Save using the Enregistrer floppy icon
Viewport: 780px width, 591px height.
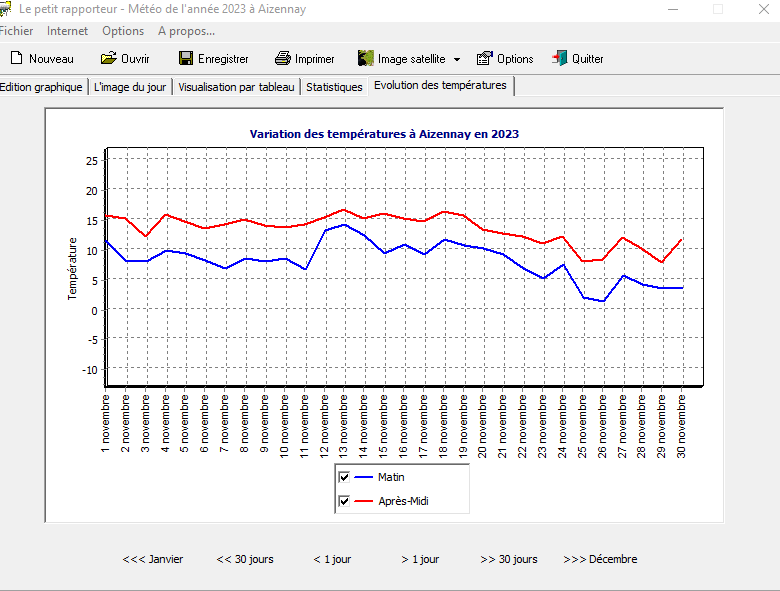[x=186, y=58]
